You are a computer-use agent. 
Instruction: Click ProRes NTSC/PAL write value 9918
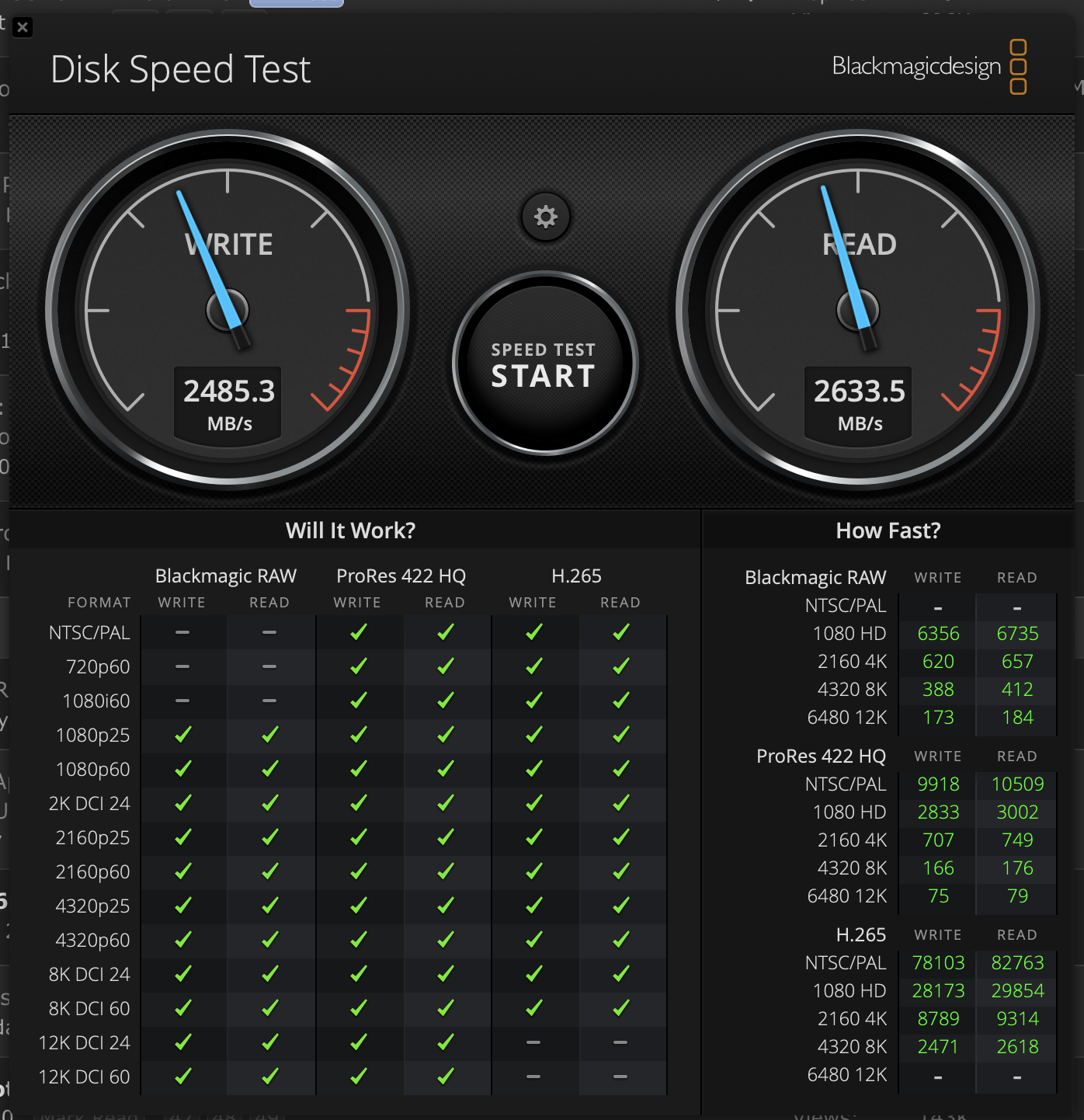pyautogui.click(x=939, y=784)
